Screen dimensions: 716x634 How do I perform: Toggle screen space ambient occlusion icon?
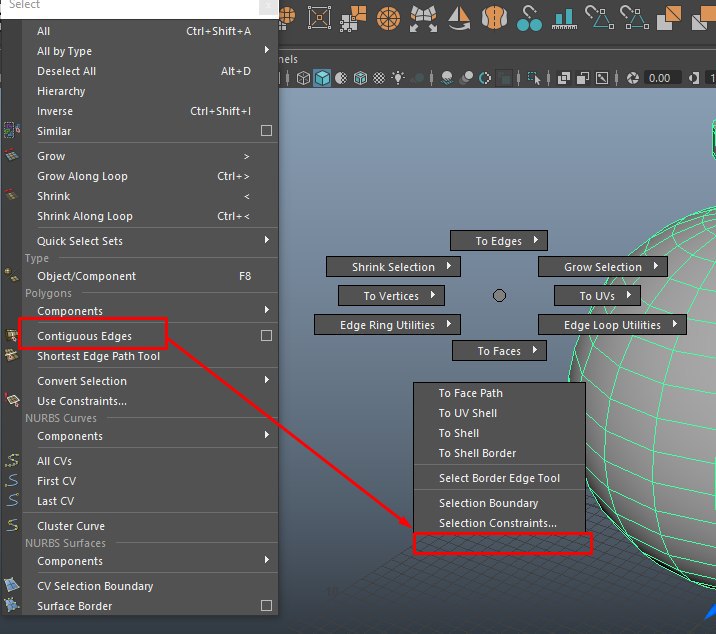[447, 78]
